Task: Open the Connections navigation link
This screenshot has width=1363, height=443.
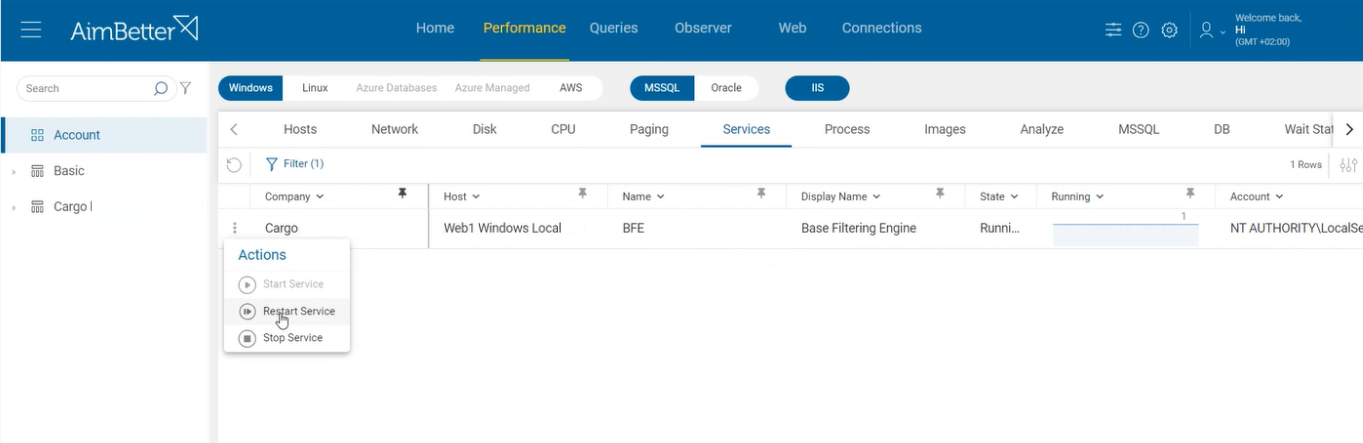Action: tap(882, 28)
